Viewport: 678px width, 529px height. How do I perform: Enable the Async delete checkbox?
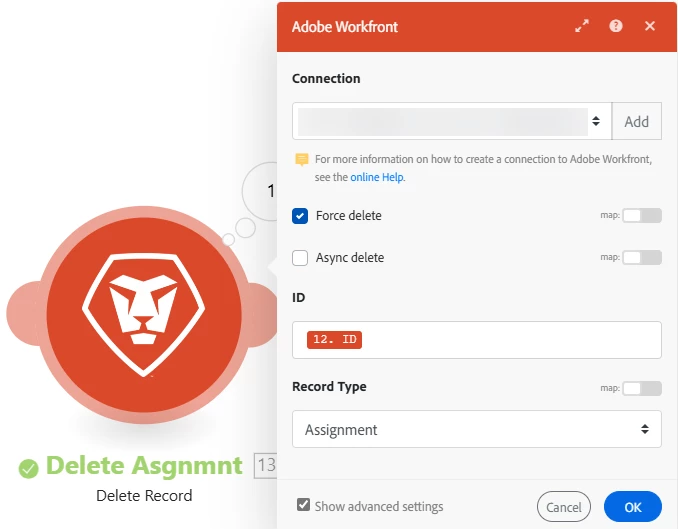300,258
